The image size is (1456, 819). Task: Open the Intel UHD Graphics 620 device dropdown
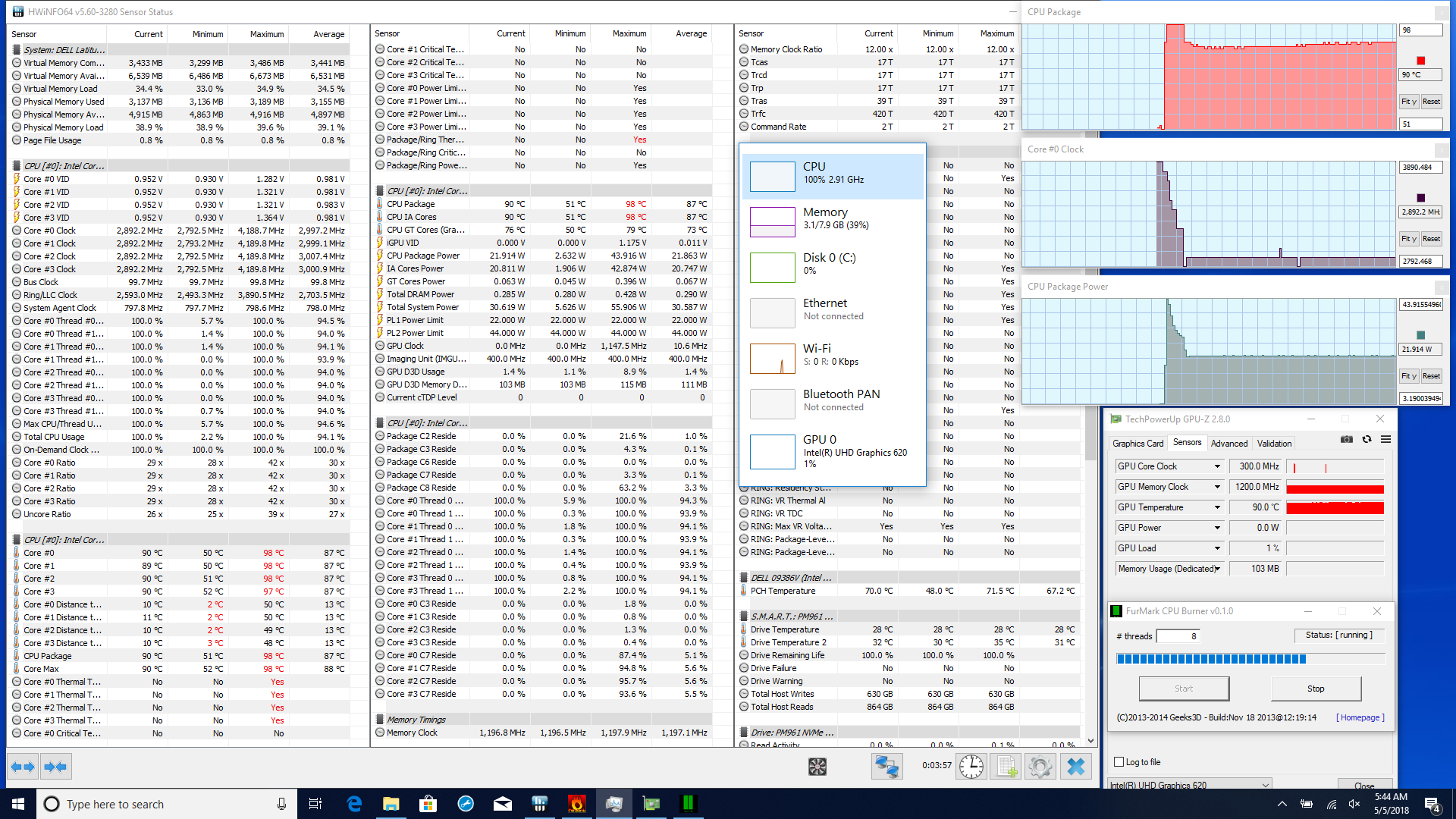(1265, 785)
